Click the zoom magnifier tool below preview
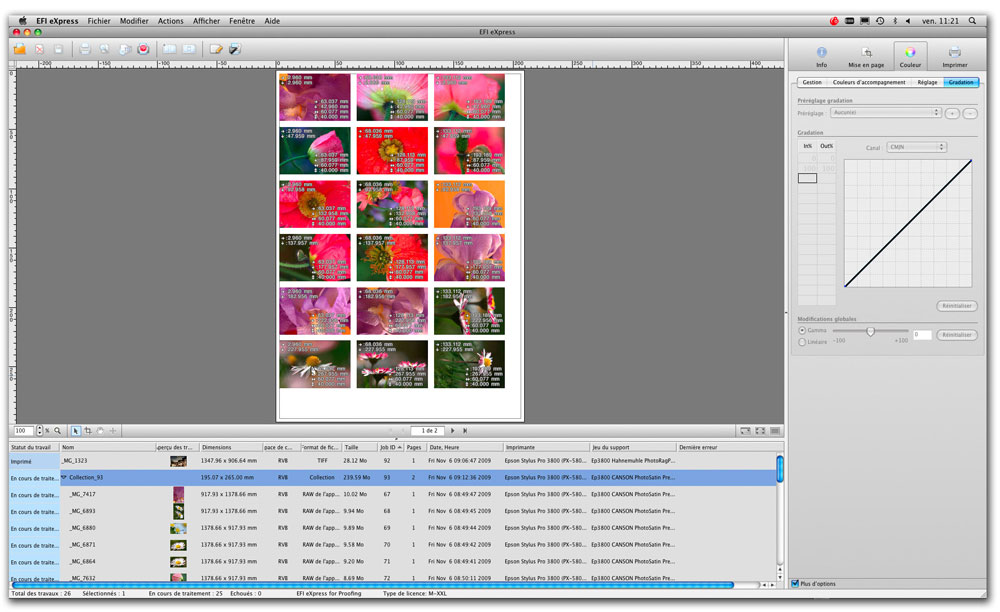Viewport: 1000px width, 612px height. 57,431
